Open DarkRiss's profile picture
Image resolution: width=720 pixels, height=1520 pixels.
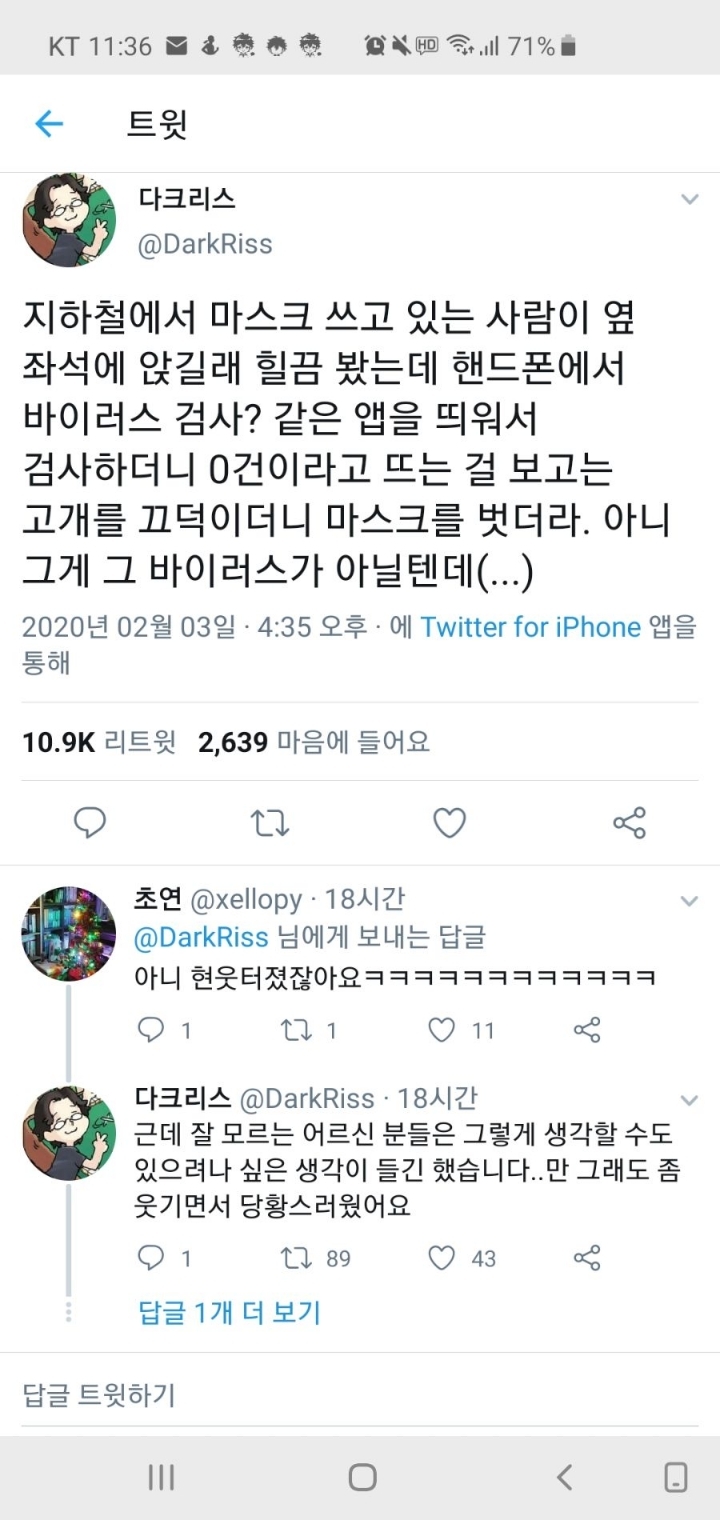pos(68,220)
